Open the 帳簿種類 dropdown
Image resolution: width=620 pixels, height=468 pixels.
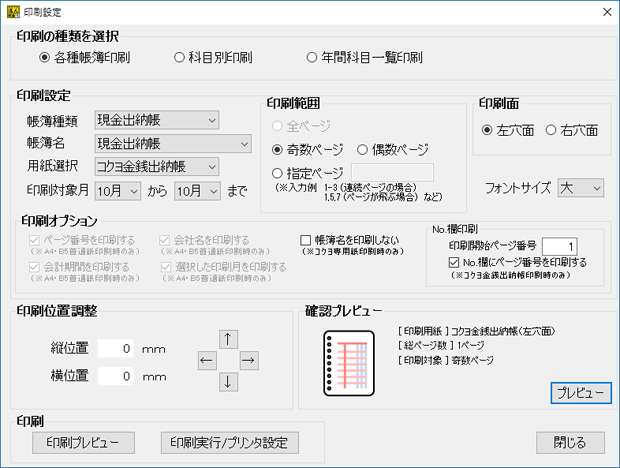(156, 121)
